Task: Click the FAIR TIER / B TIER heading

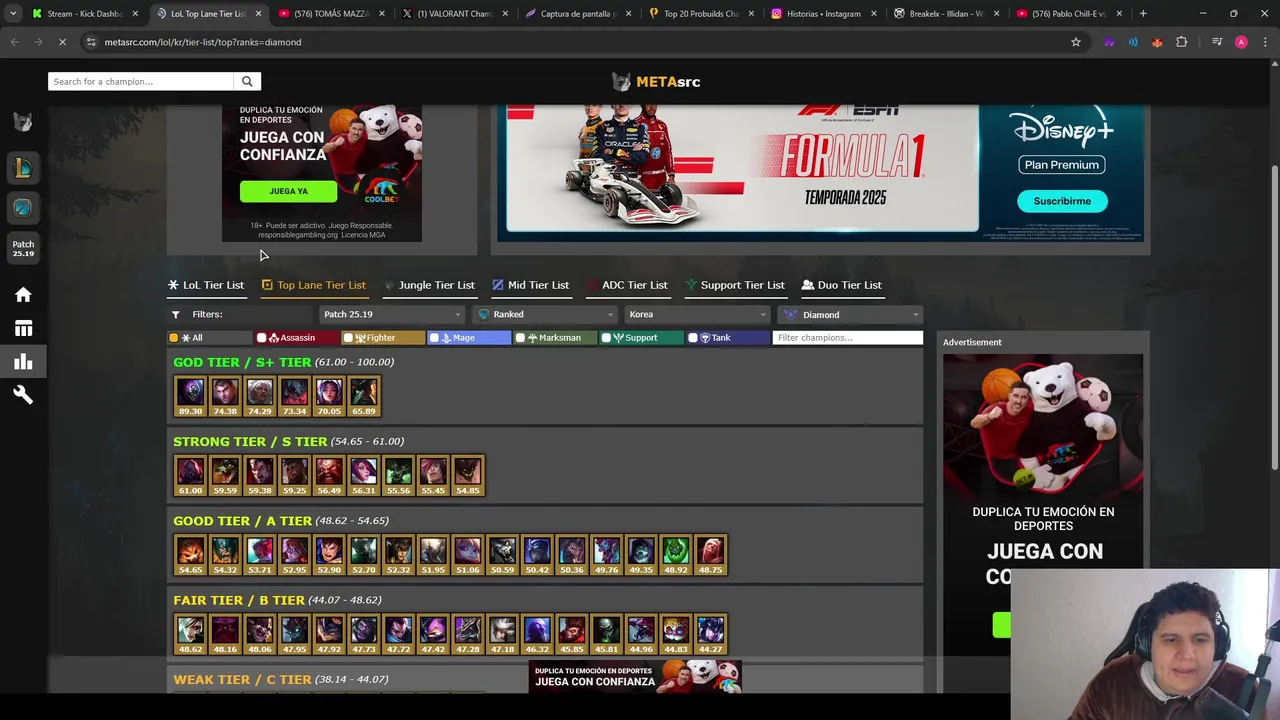Action: [x=239, y=600]
